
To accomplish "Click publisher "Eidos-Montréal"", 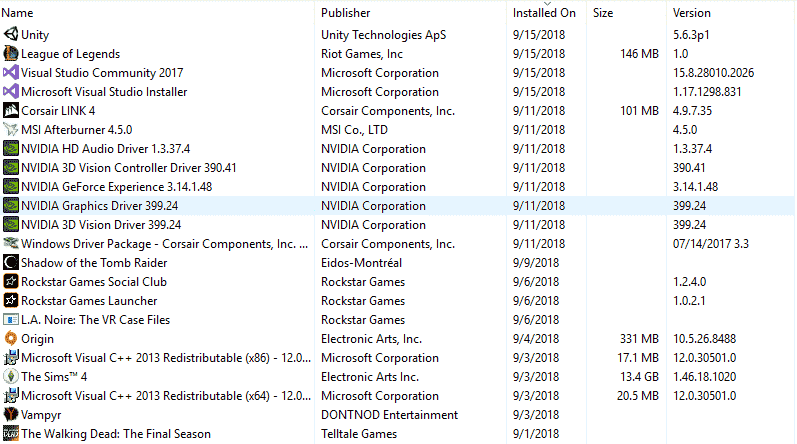I will 361,263.
